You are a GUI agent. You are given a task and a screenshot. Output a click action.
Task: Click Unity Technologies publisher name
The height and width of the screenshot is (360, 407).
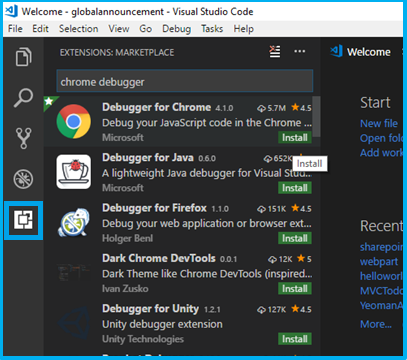coord(143,339)
